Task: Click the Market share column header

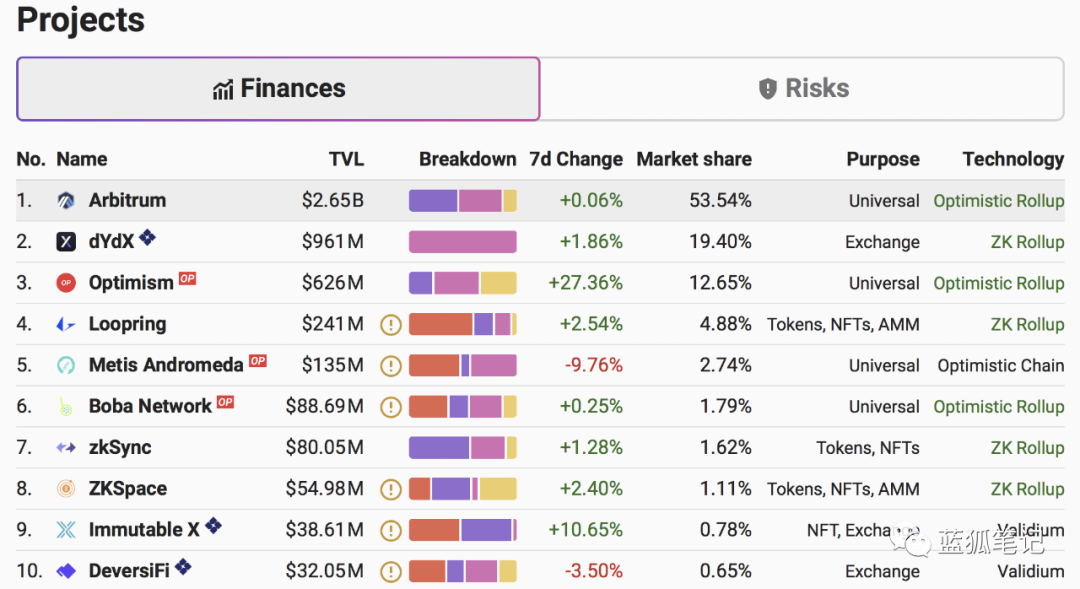Action: (x=694, y=159)
